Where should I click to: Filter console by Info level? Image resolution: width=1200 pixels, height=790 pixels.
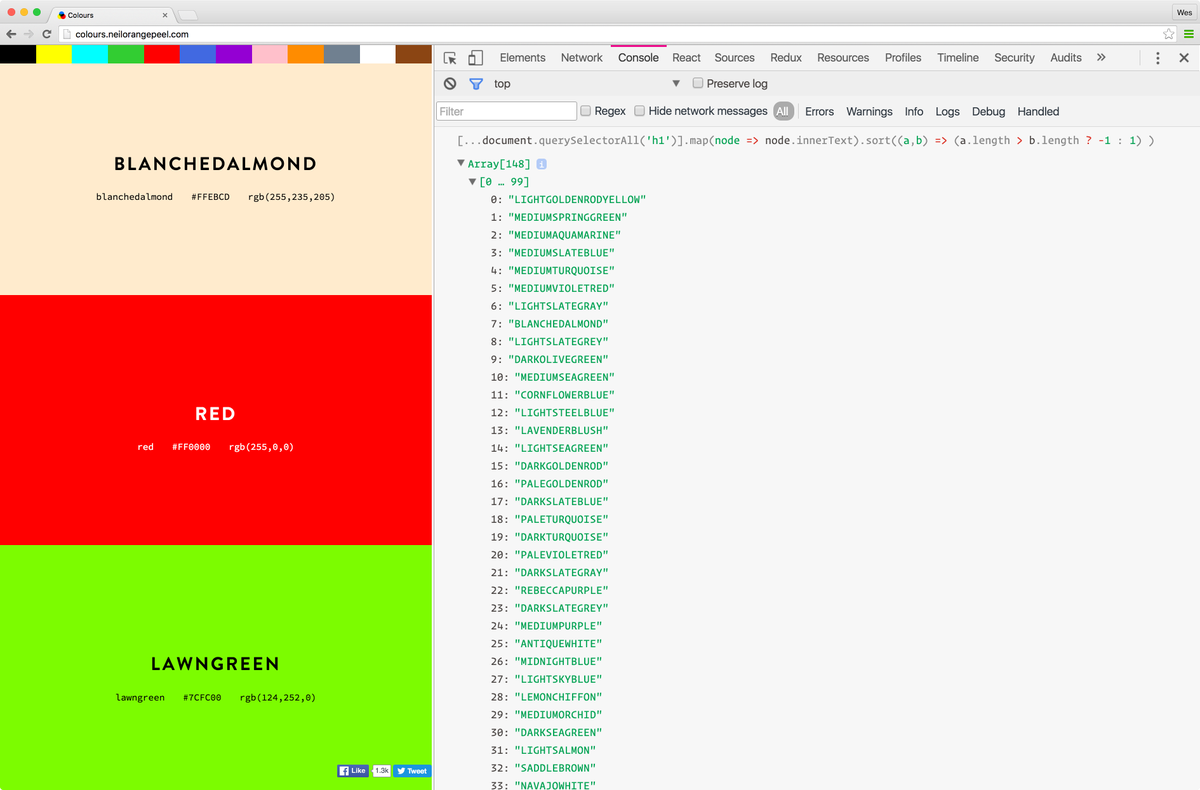click(914, 112)
